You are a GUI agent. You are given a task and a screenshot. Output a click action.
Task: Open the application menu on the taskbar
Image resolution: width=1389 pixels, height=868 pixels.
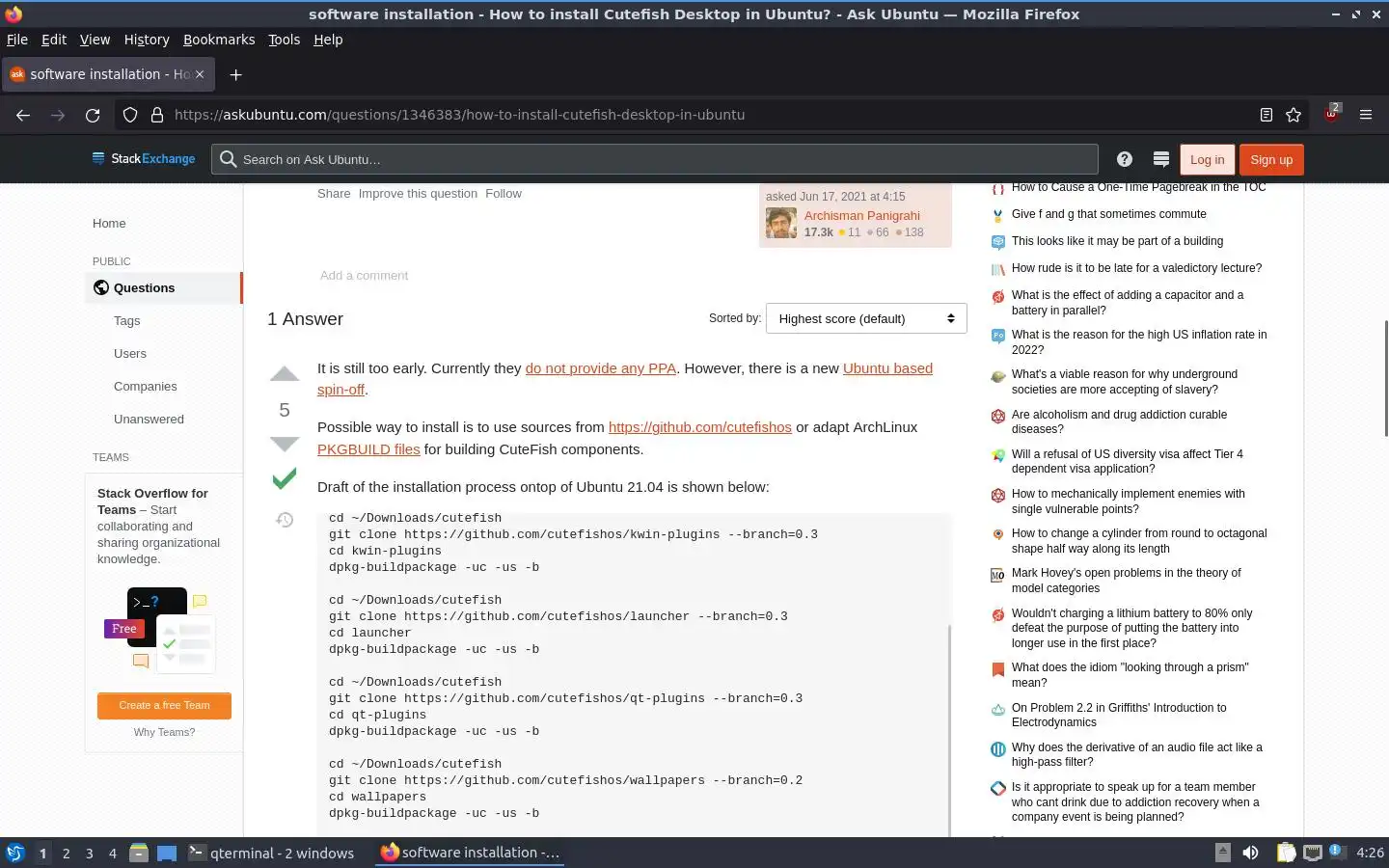pos(14,853)
